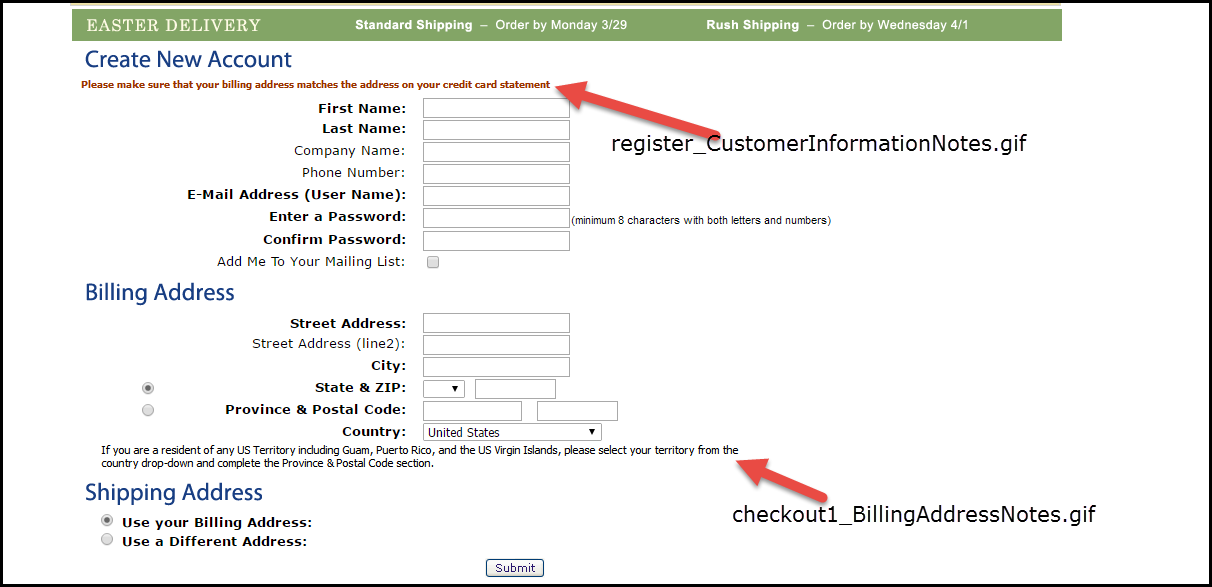1212x587 pixels.
Task: Click the Province input field
Action: pyautogui.click(x=472, y=411)
